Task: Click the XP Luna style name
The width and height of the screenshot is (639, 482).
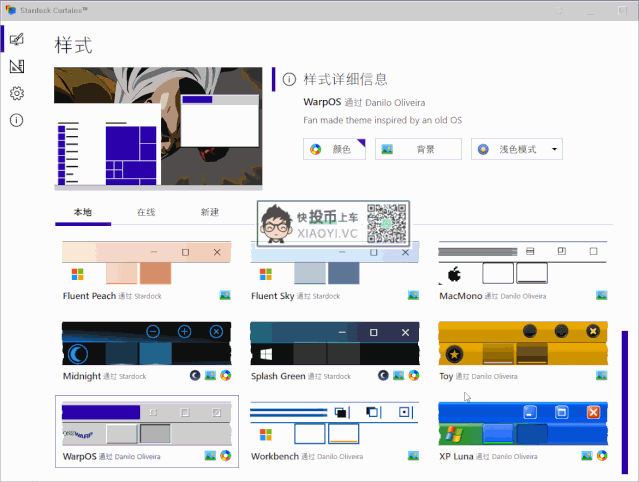Action: coord(456,456)
